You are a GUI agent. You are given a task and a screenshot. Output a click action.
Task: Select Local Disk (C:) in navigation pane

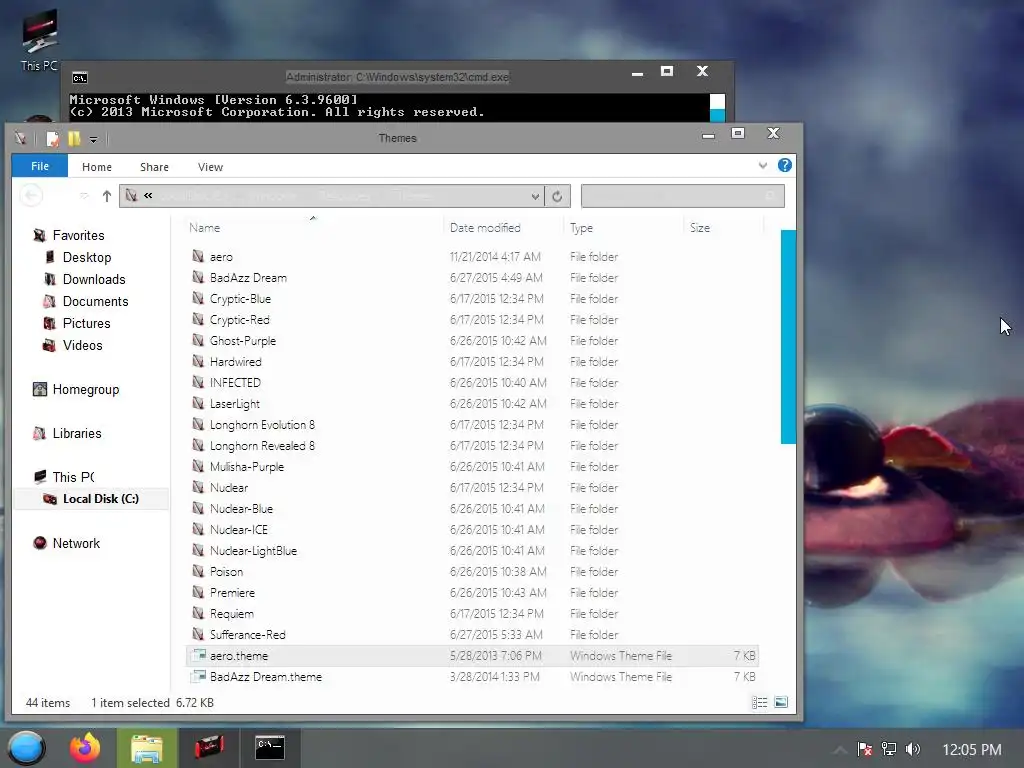pos(101,499)
